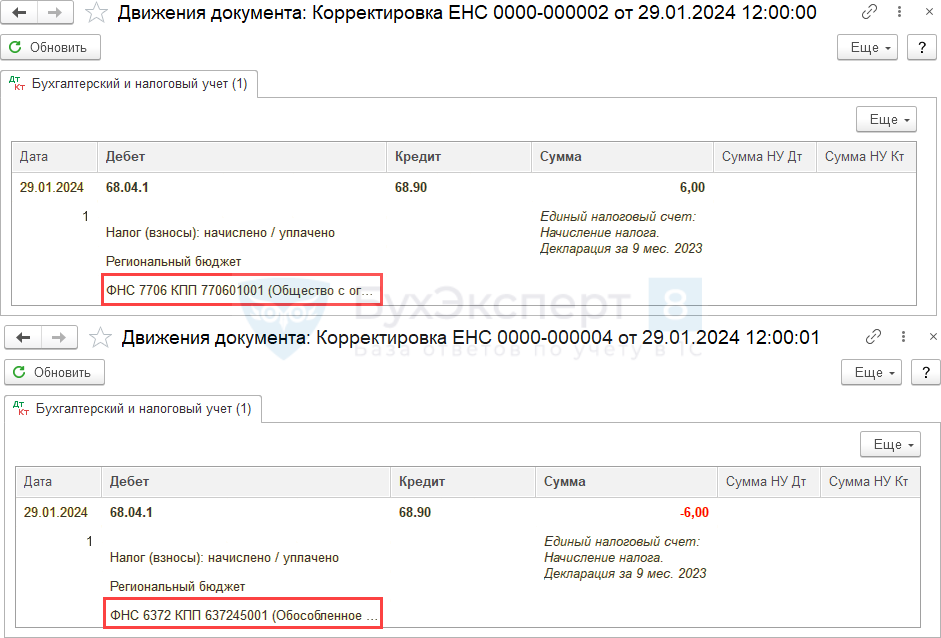Close the Корректировка ЕНС 0000-000004 window
This screenshot has height=638, width=941.
933,337
